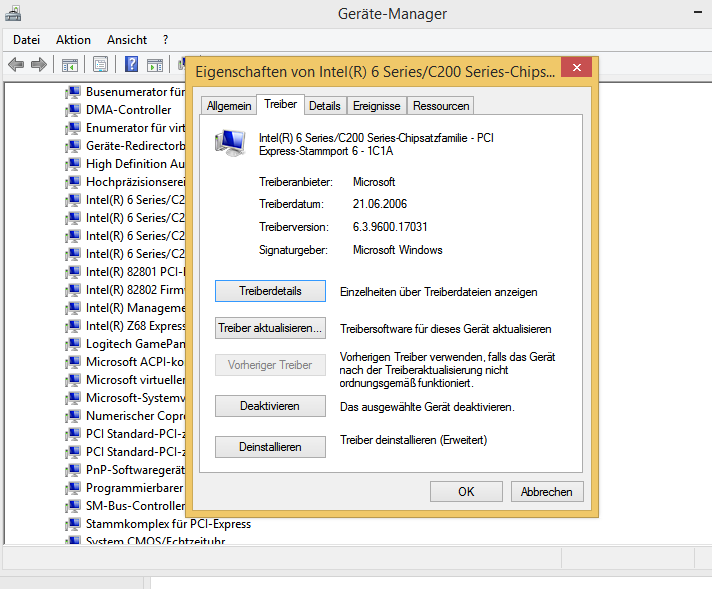Image resolution: width=712 pixels, height=589 pixels.
Task: Click the device icon beside Intel(R) 82801 PCI
Action: (73, 272)
